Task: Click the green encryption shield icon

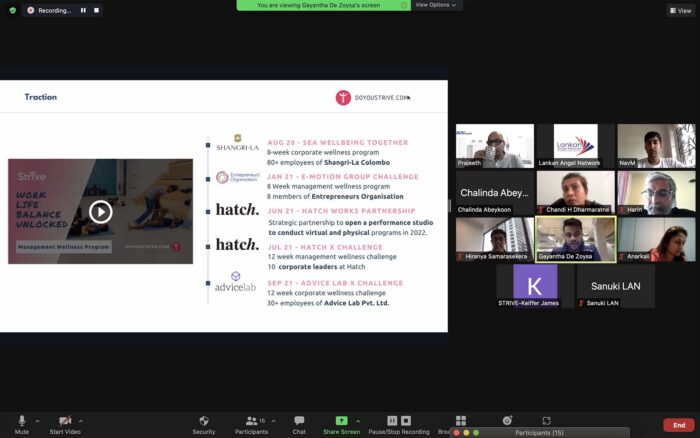Action: click(x=11, y=10)
